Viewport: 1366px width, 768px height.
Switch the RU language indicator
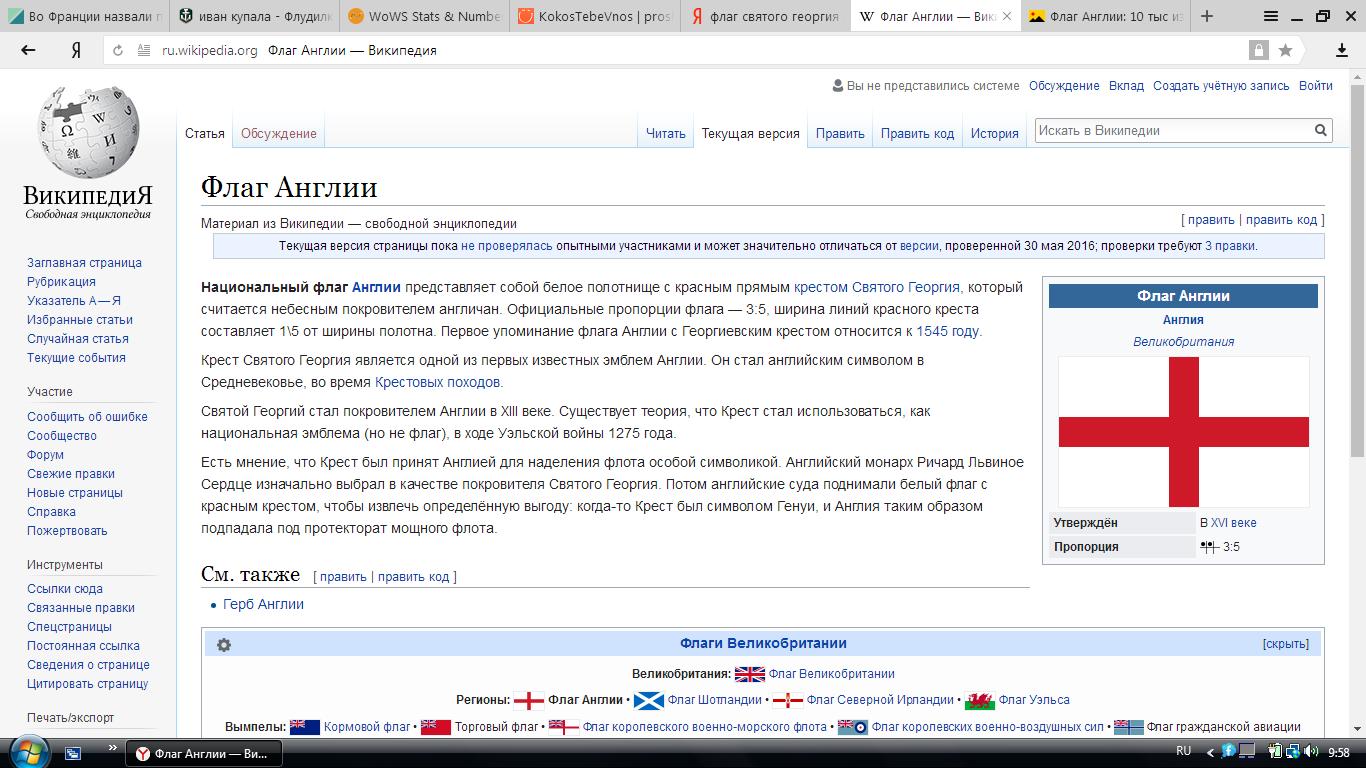click(x=1184, y=751)
